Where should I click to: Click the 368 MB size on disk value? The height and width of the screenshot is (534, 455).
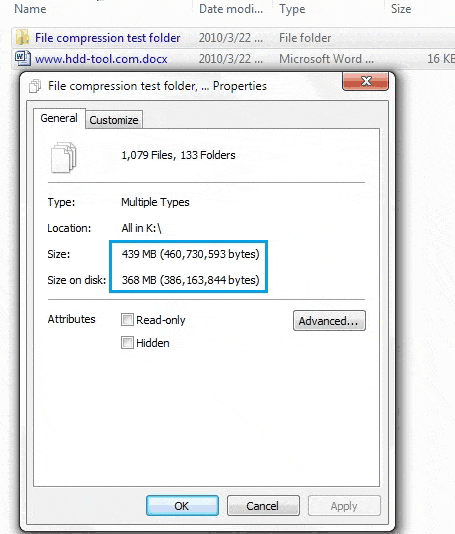[191, 280]
